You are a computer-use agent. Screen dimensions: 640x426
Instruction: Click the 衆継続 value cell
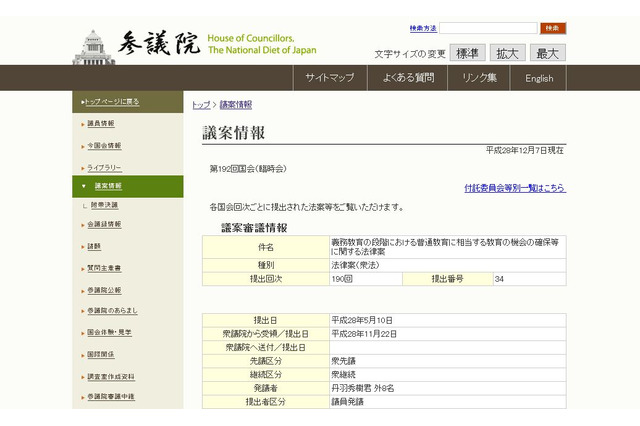pyautogui.click(x=448, y=375)
